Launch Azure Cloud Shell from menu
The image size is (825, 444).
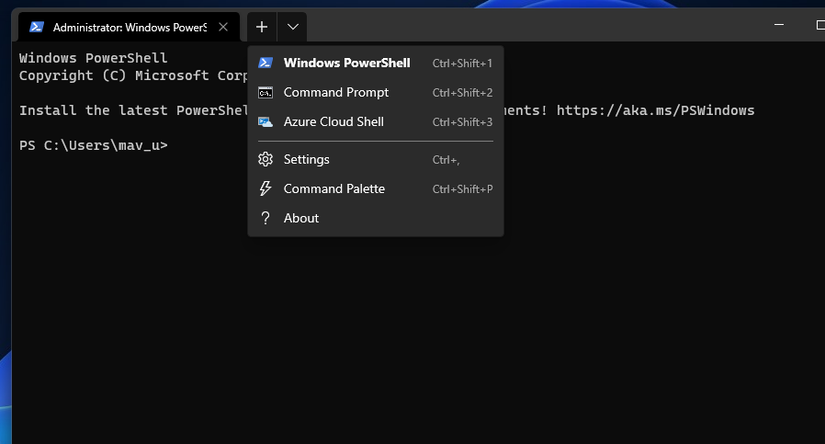point(375,122)
